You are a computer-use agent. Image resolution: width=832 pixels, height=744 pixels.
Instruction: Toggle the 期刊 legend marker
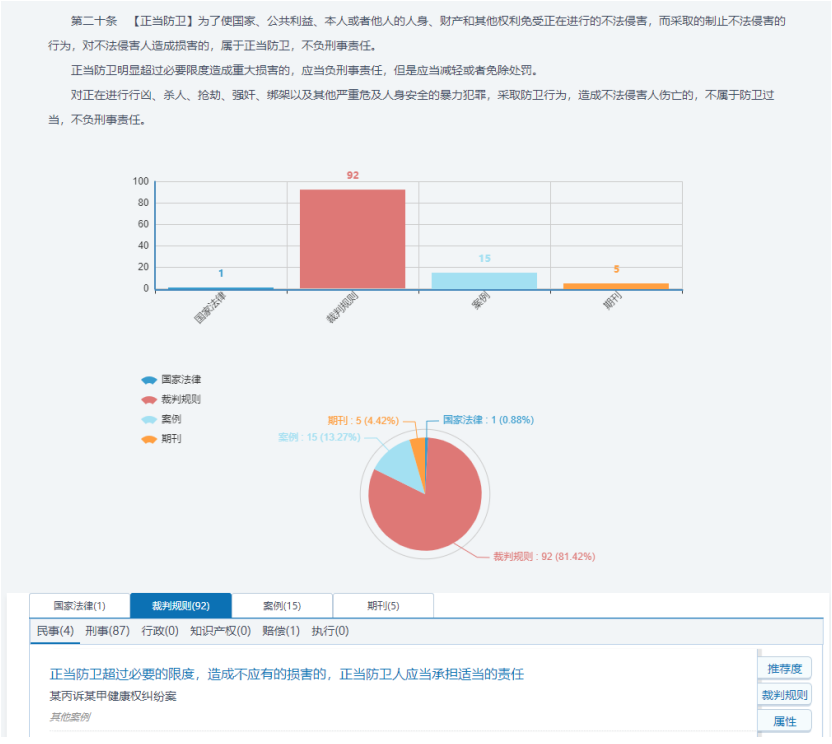[x=149, y=439]
